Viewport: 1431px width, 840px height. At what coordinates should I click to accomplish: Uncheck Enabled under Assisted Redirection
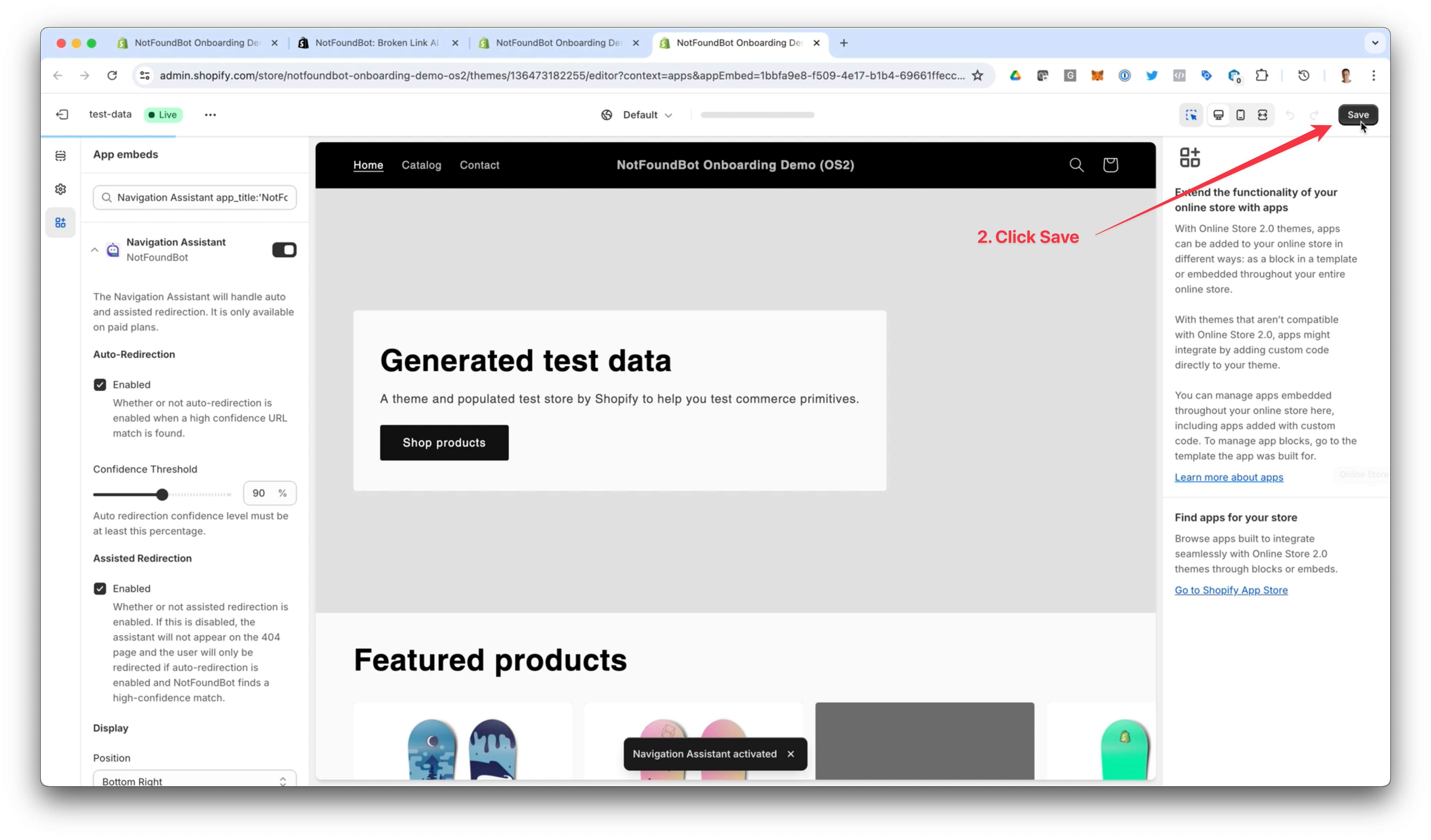pos(100,589)
